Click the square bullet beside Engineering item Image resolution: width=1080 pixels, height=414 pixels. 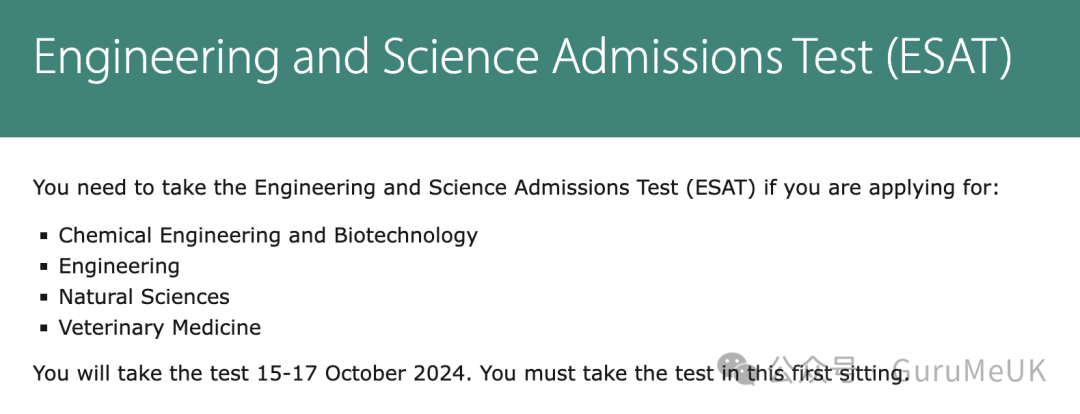pos(44,267)
